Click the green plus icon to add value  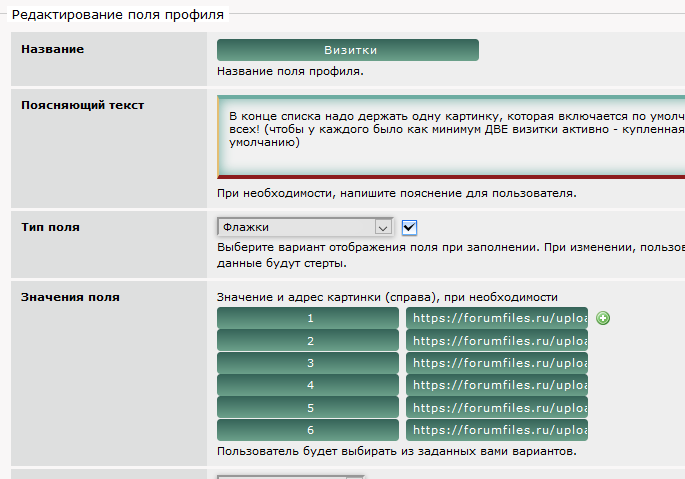pos(603,318)
